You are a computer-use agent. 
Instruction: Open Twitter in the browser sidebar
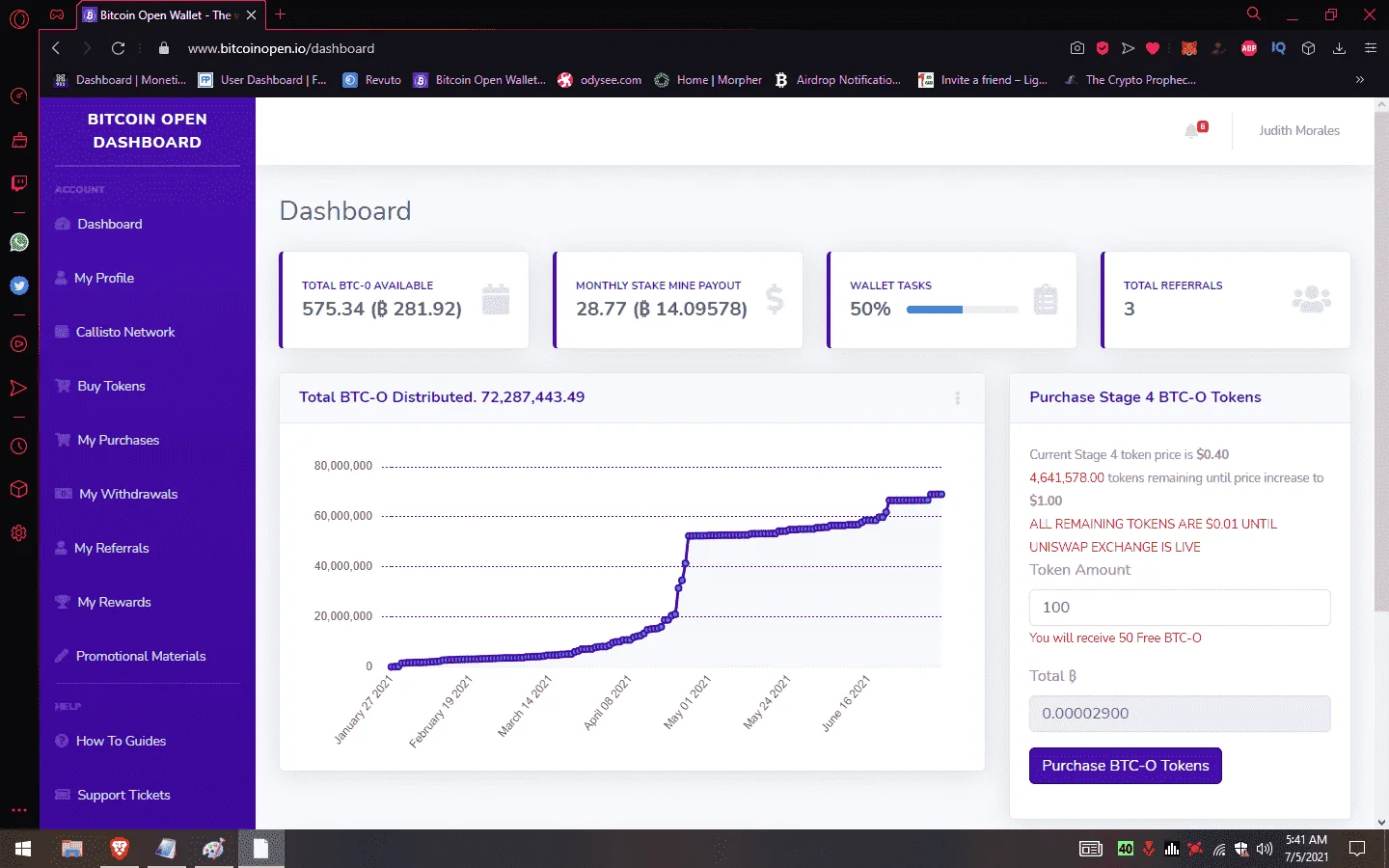[18, 285]
